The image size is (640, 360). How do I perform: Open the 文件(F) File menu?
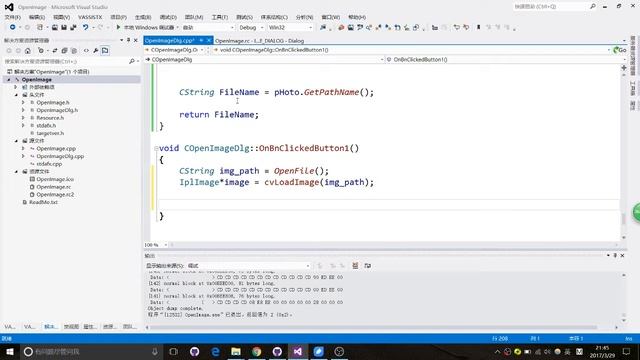[x=12, y=17]
